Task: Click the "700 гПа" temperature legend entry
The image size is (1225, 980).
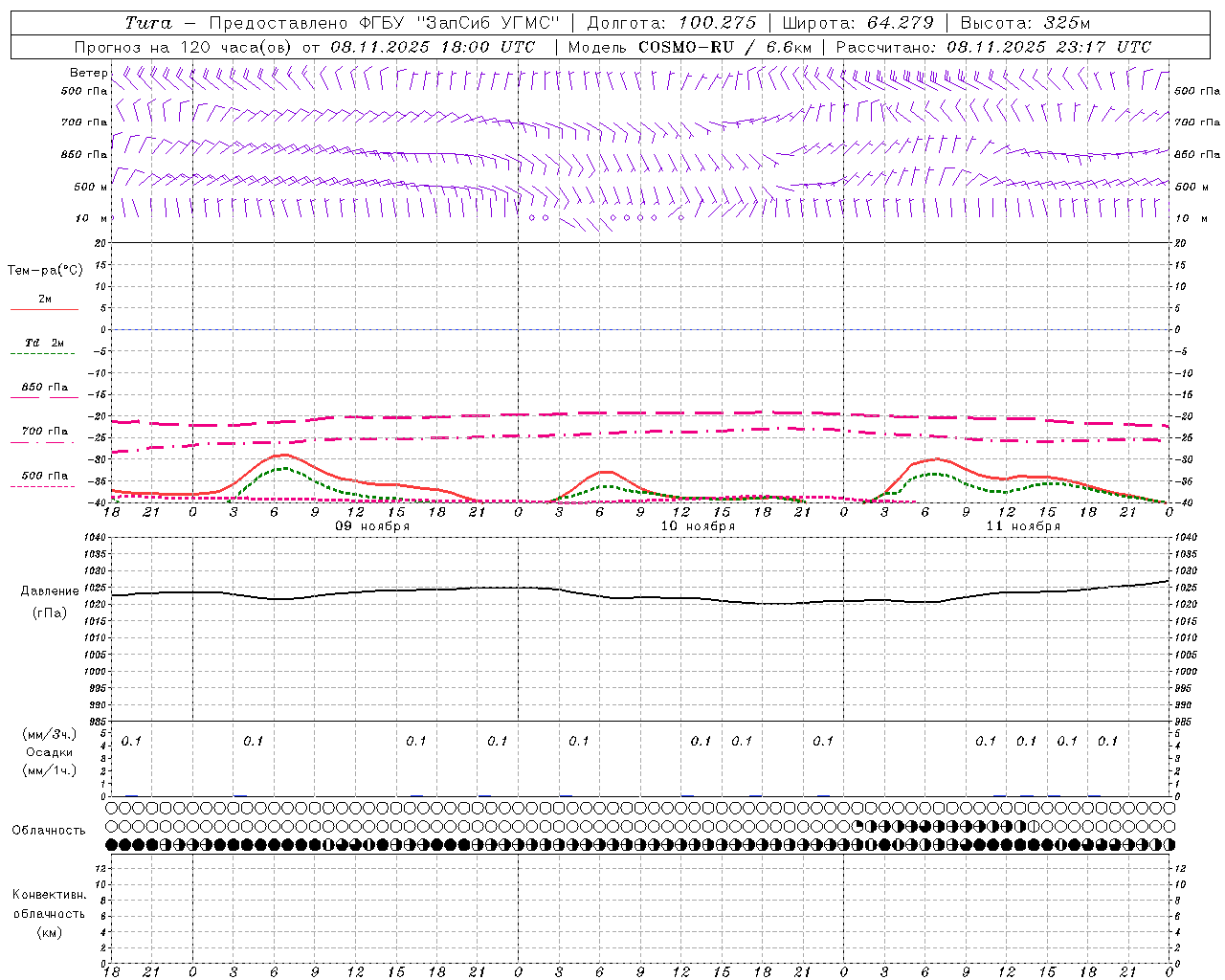Action: [45, 432]
